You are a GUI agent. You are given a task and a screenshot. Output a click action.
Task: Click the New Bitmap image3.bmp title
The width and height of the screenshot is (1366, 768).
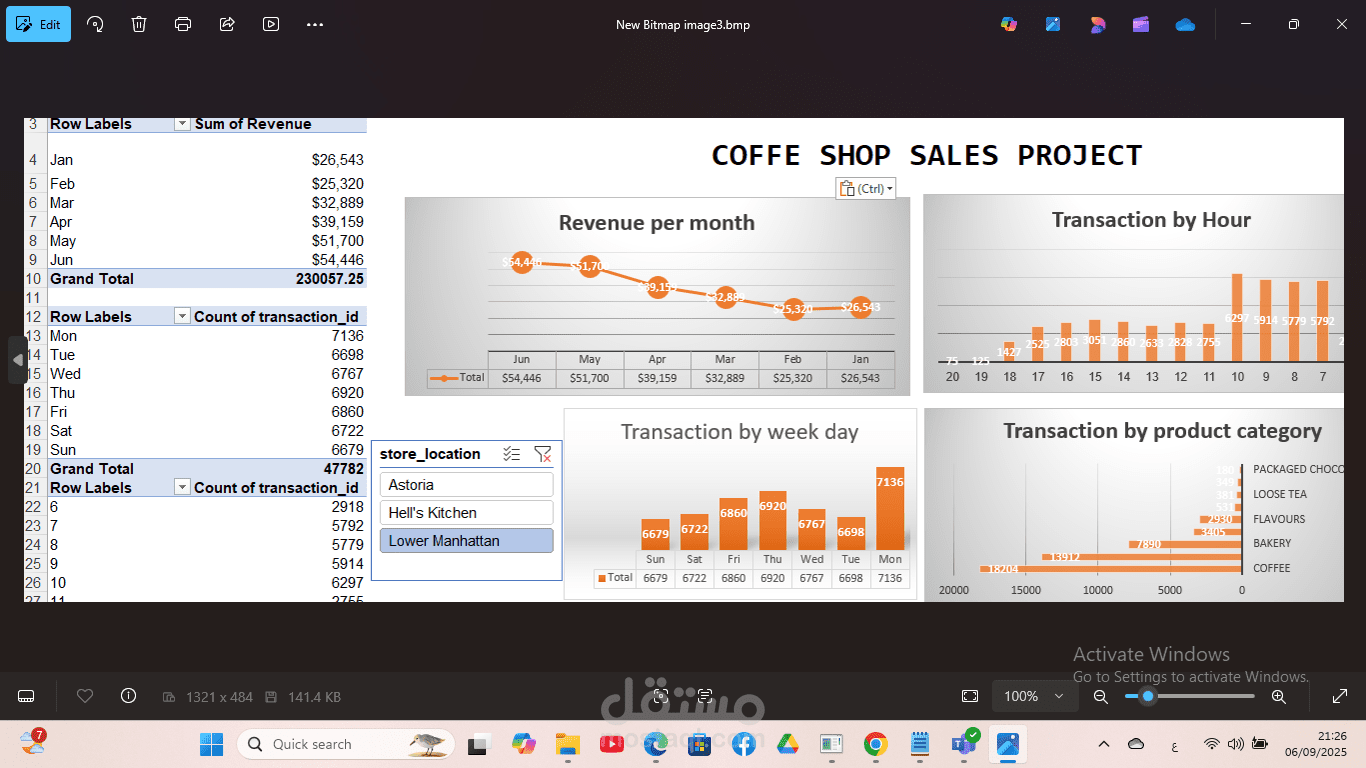pyautogui.click(x=683, y=25)
